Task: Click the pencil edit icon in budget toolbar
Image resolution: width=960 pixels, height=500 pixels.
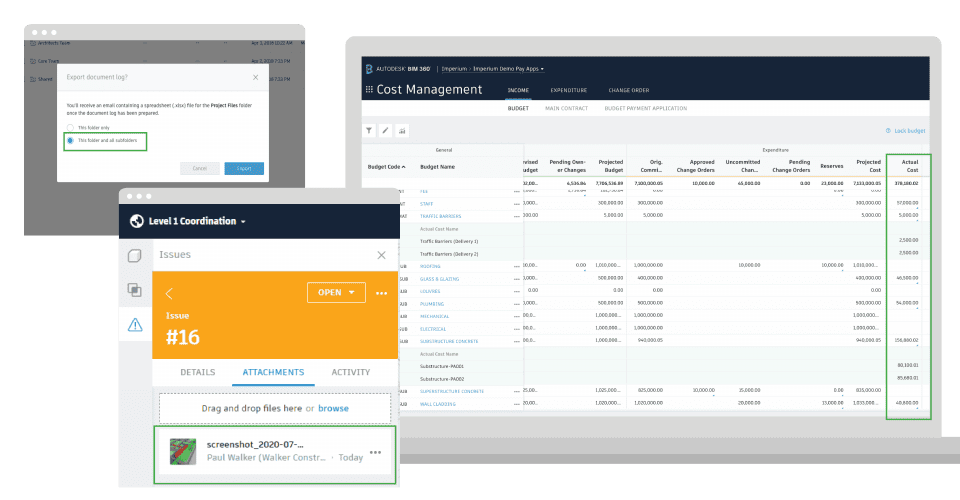Action: (x=385, y=130)
